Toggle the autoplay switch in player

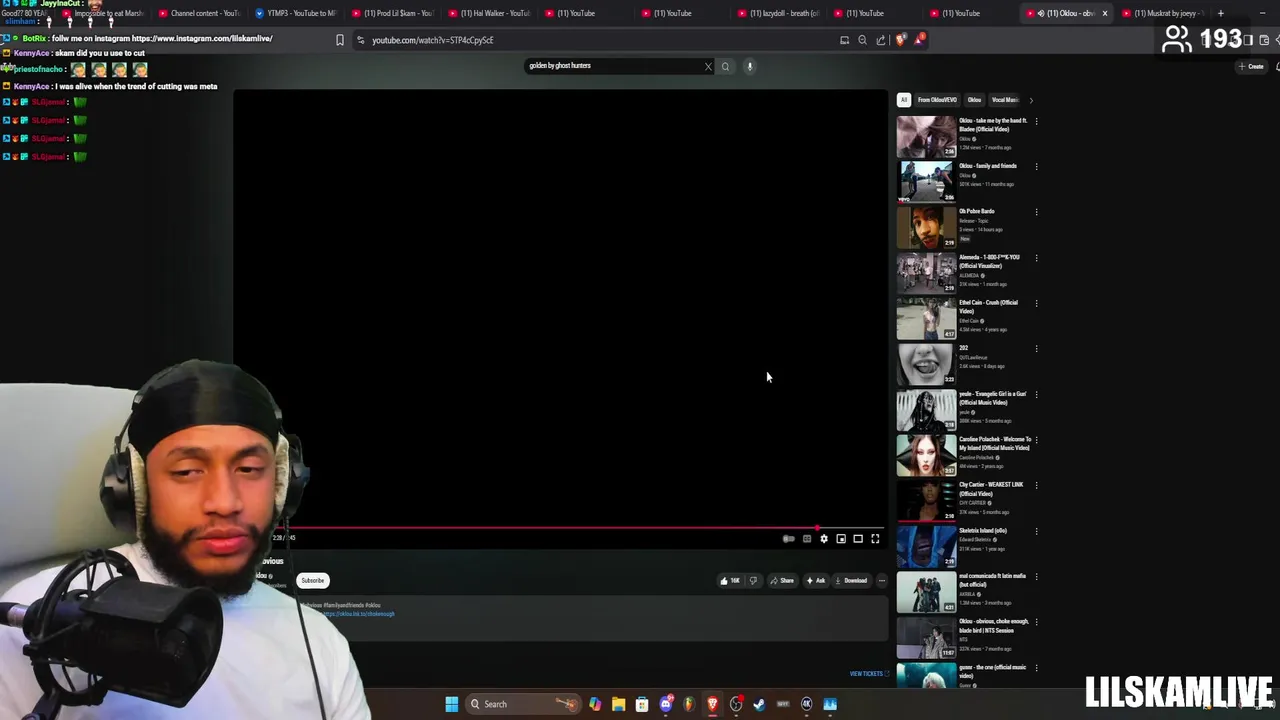click(789, 539)
